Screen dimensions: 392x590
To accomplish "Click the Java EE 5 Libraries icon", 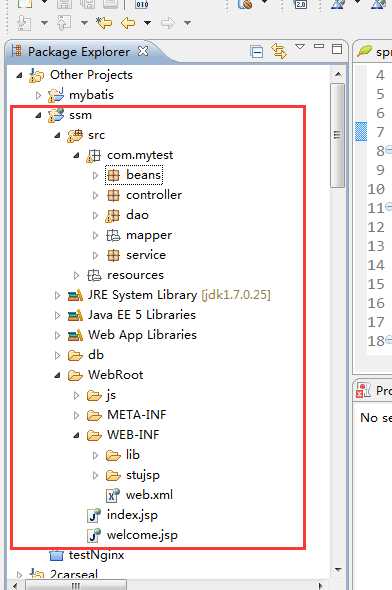I will click(x=75, y=315).
